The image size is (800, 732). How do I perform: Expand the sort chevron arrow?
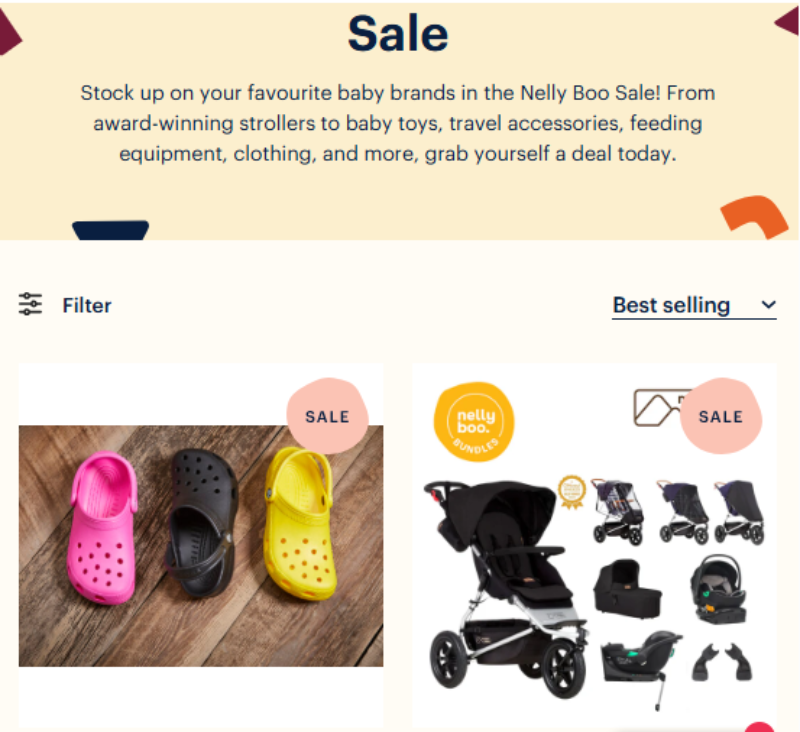tap(768, 305)
